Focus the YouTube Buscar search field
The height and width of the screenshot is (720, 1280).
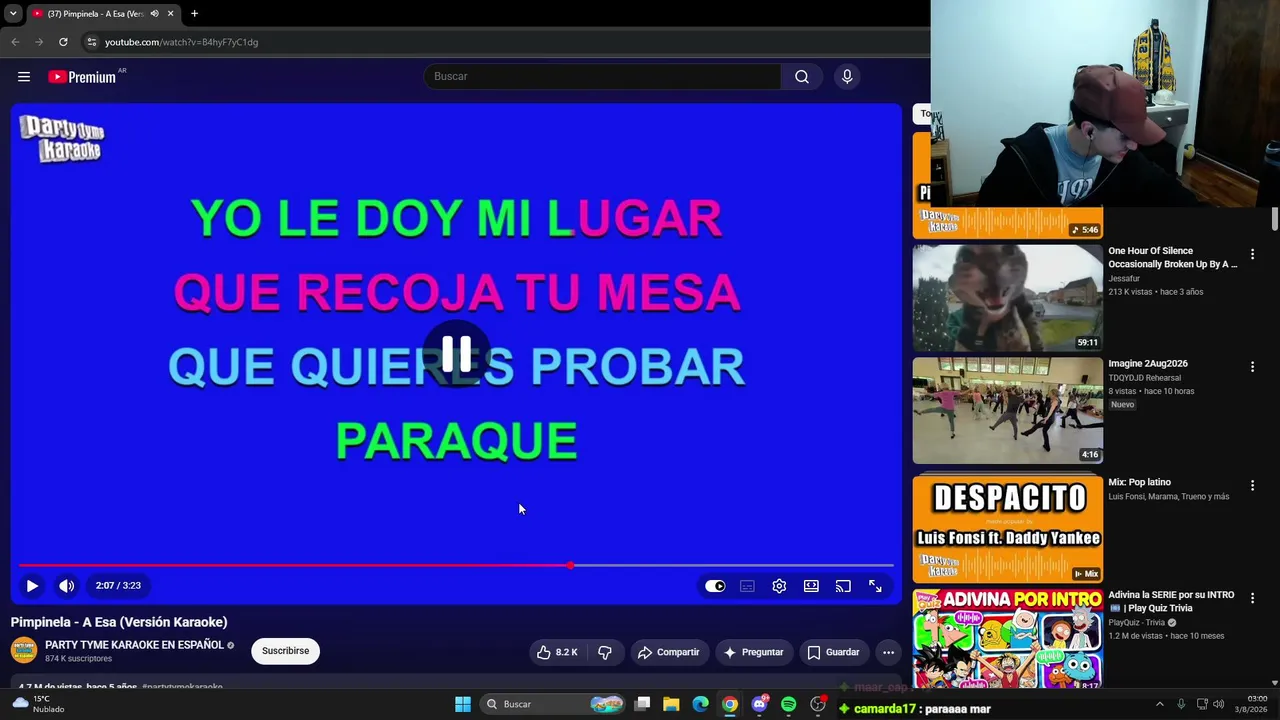point(603,77)
